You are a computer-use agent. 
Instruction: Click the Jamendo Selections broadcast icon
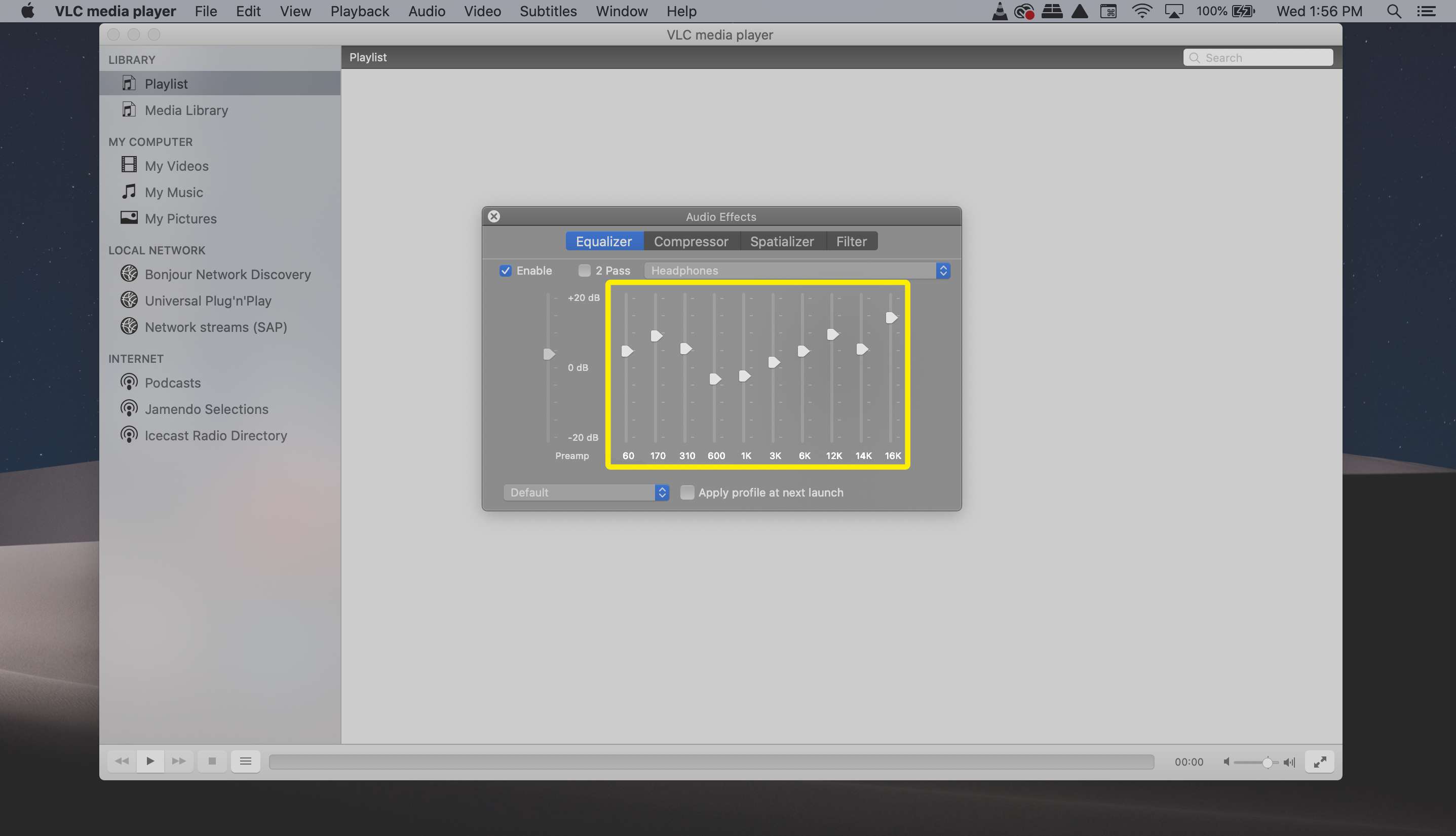point(129,408)
